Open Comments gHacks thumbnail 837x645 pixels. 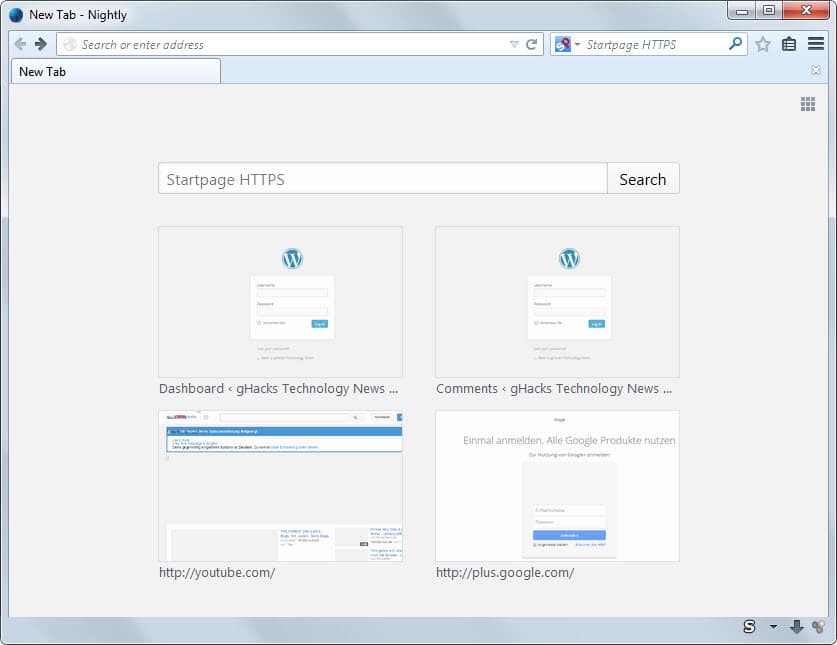557,302
